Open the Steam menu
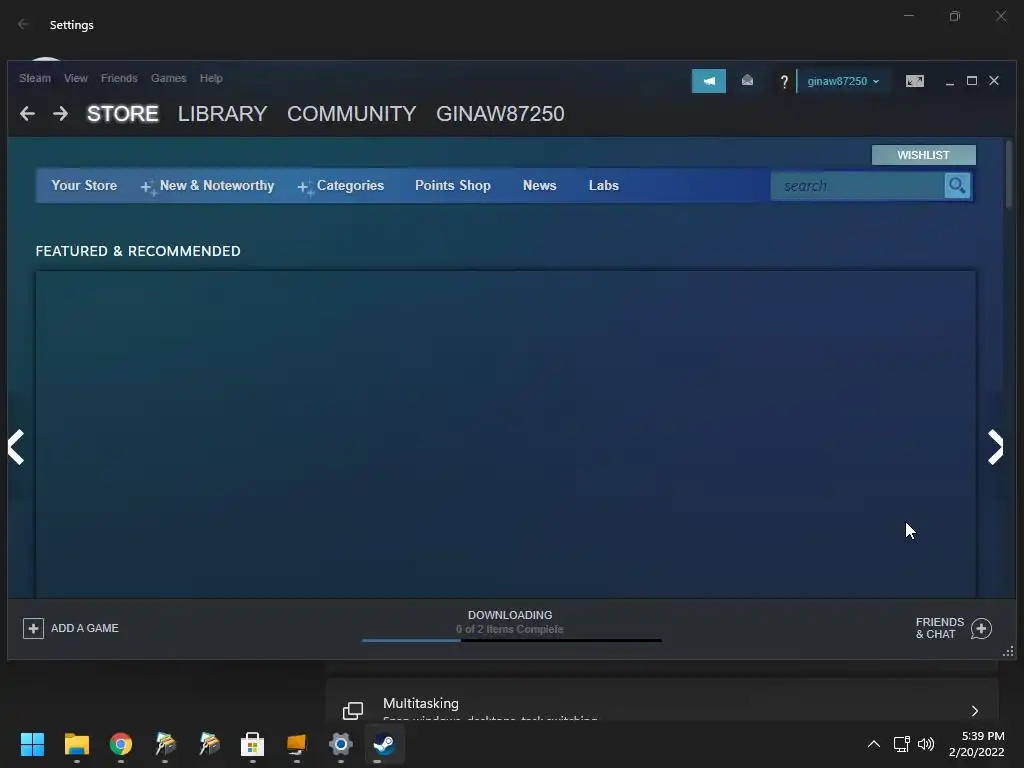The image size is (1024, 768). point(35,78)
